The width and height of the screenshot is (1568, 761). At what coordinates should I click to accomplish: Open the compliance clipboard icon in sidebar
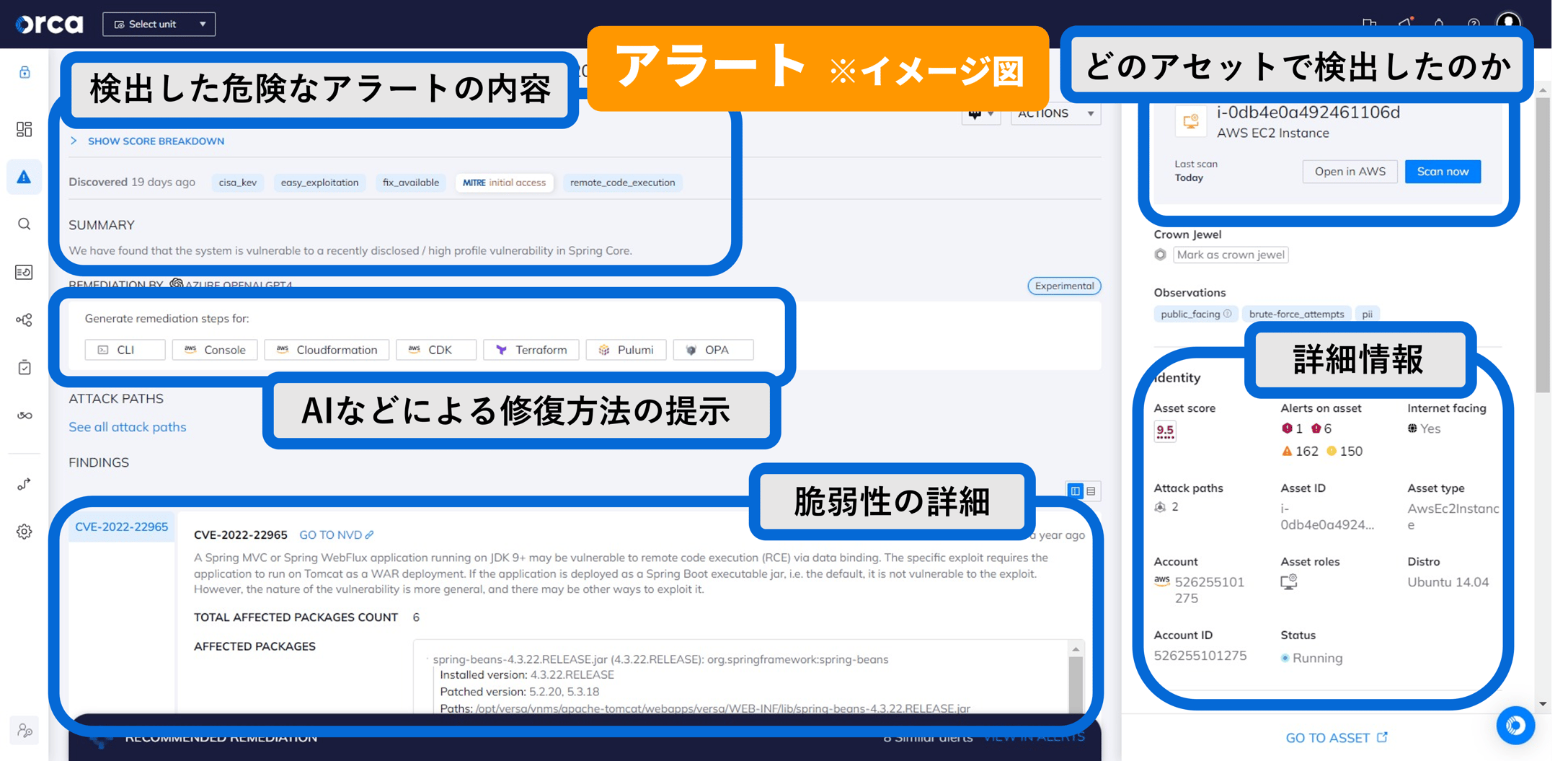click(24, 368)
